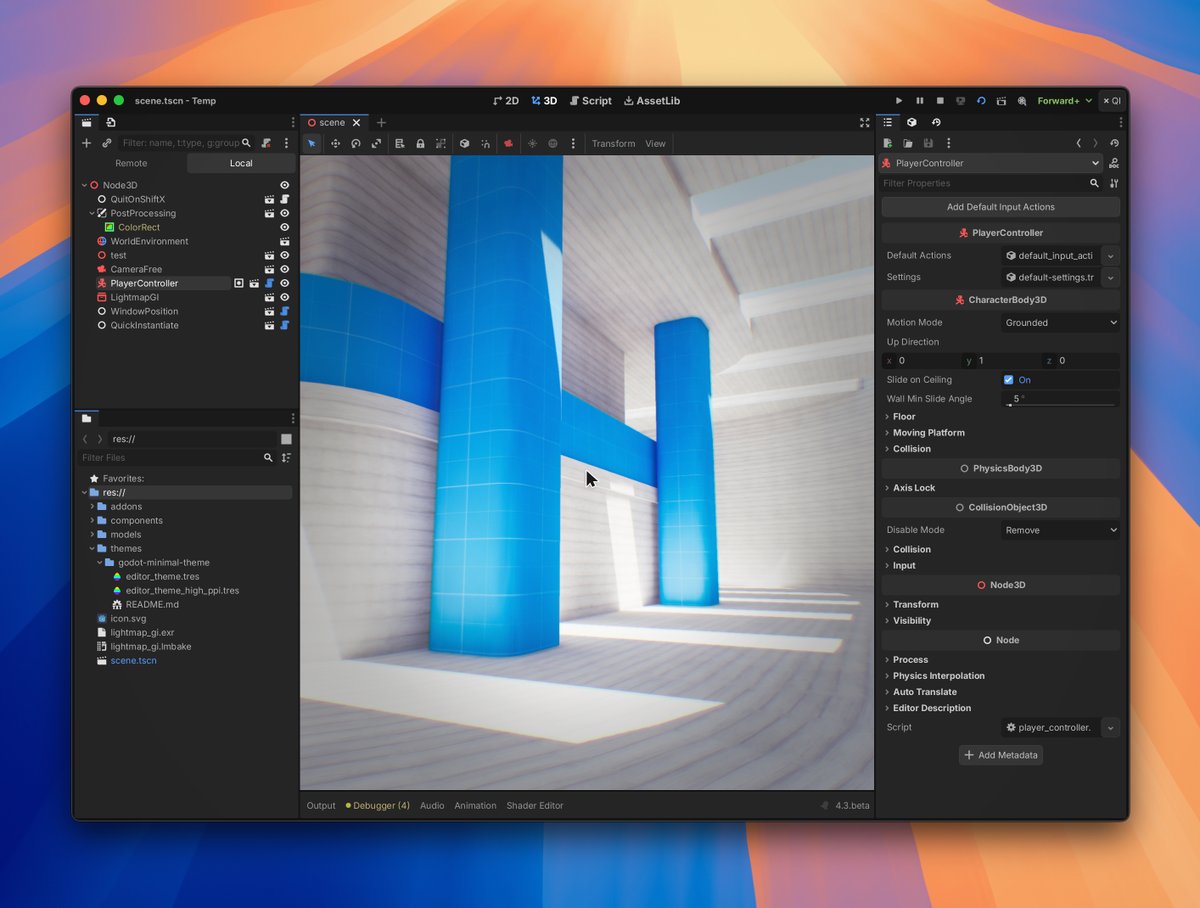
Task: Adjust the Wall Min Slide Angle slider
Action: pos(1060,405)
